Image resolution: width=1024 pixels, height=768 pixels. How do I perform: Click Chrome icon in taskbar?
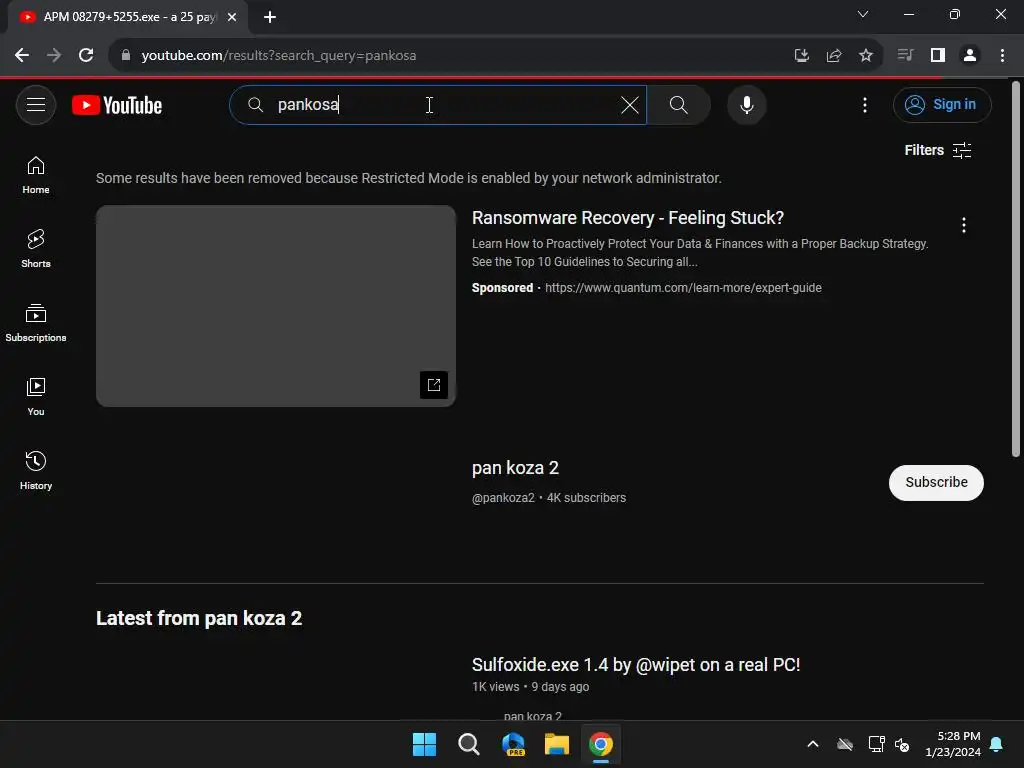601,744
